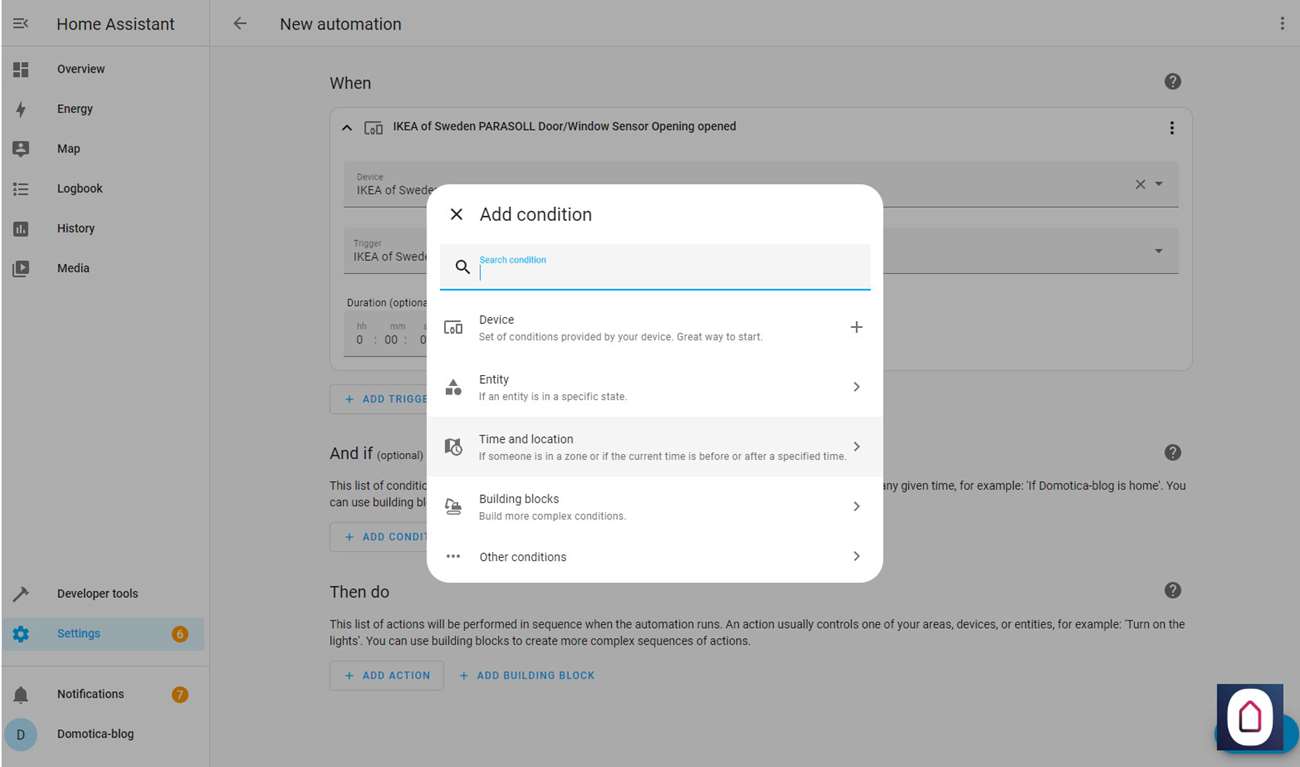Viewport: 1300px width, 767px height.
Task: Open the Notifications panel
Action: coord(90,694)
